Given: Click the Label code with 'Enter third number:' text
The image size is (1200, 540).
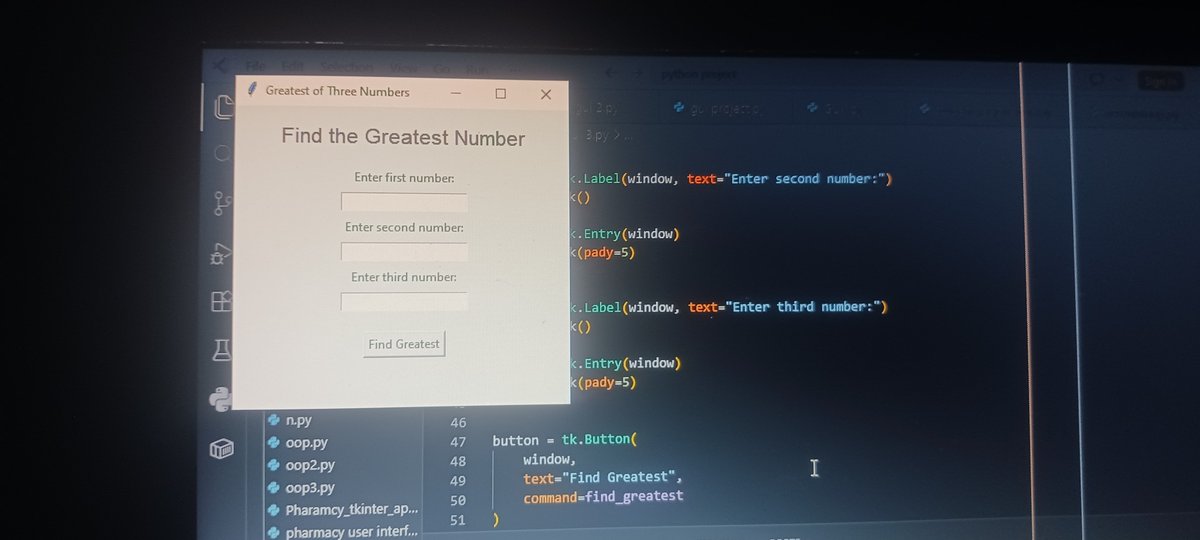Looking at the screenshot, I should point(730,307).
